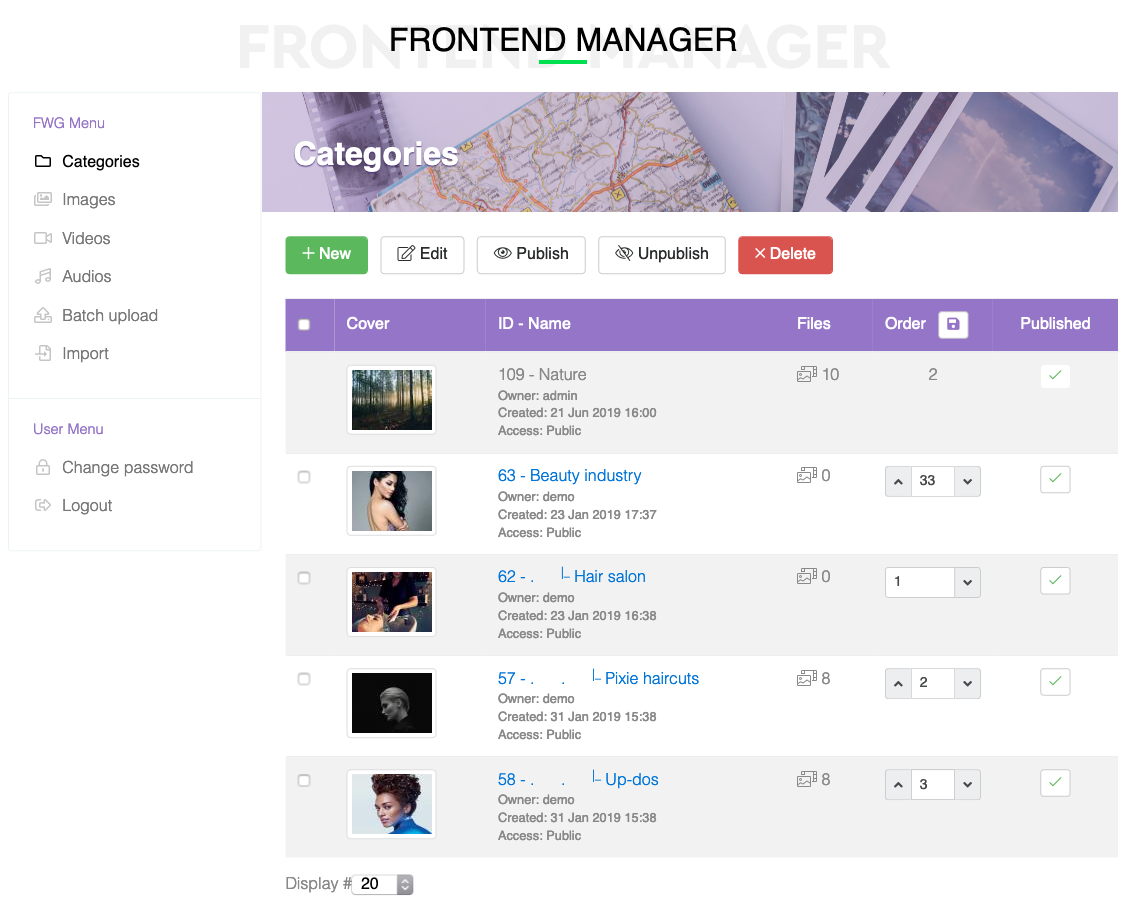Open the Images section in the sidebar
The height and width of the screenshot is (908, 1134).
click(88, 199)
